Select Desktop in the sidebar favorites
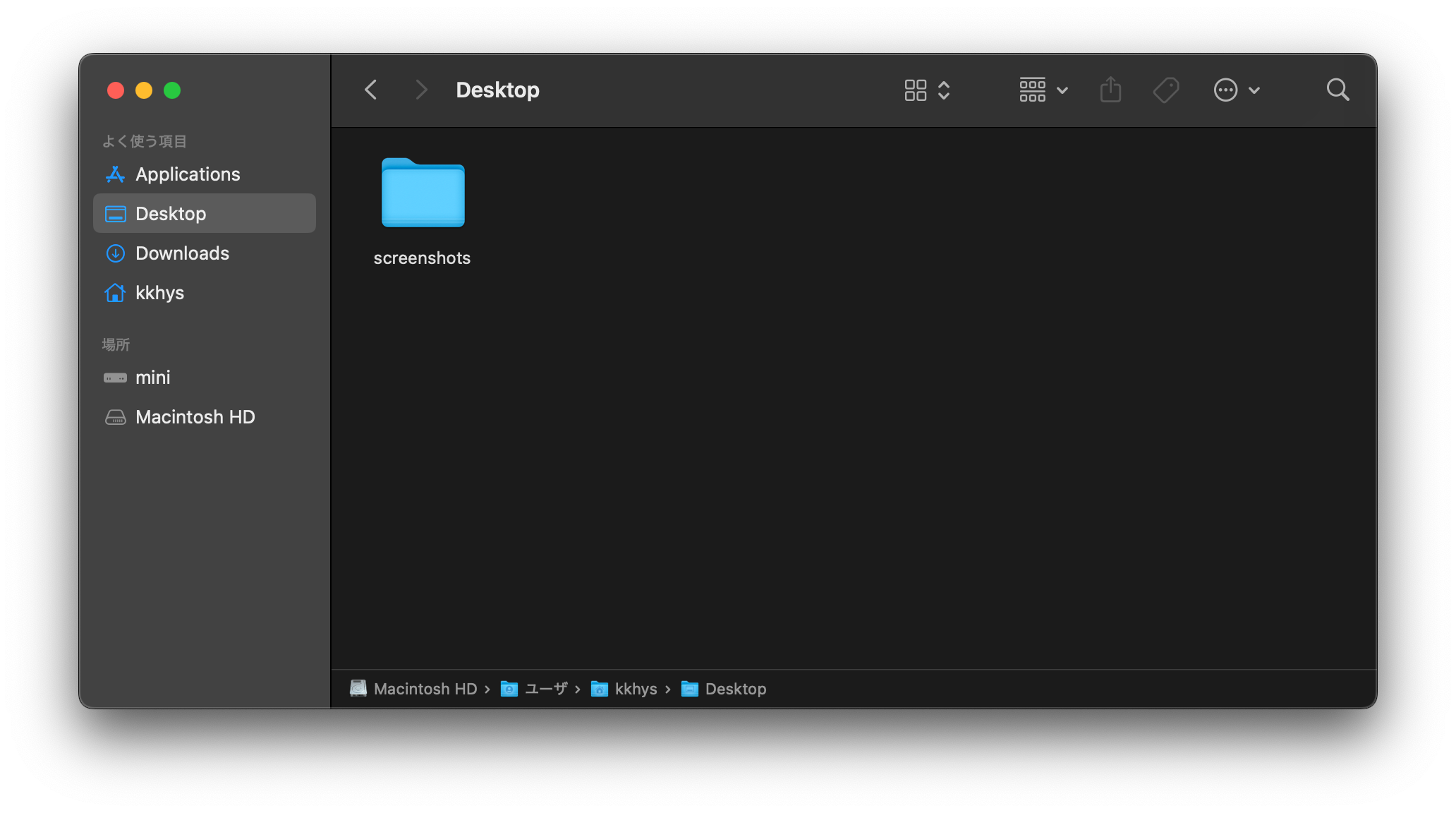The width and height of the screenshot is (1456, 813). (x=170, y=213)
